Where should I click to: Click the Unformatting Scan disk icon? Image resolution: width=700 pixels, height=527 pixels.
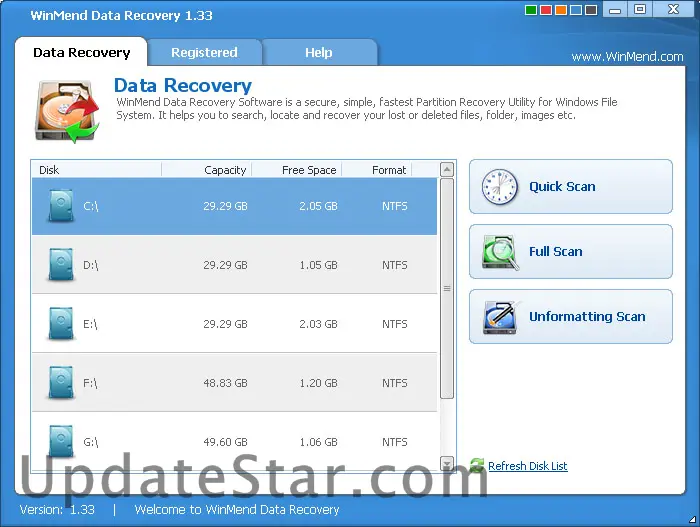[500, 317]
